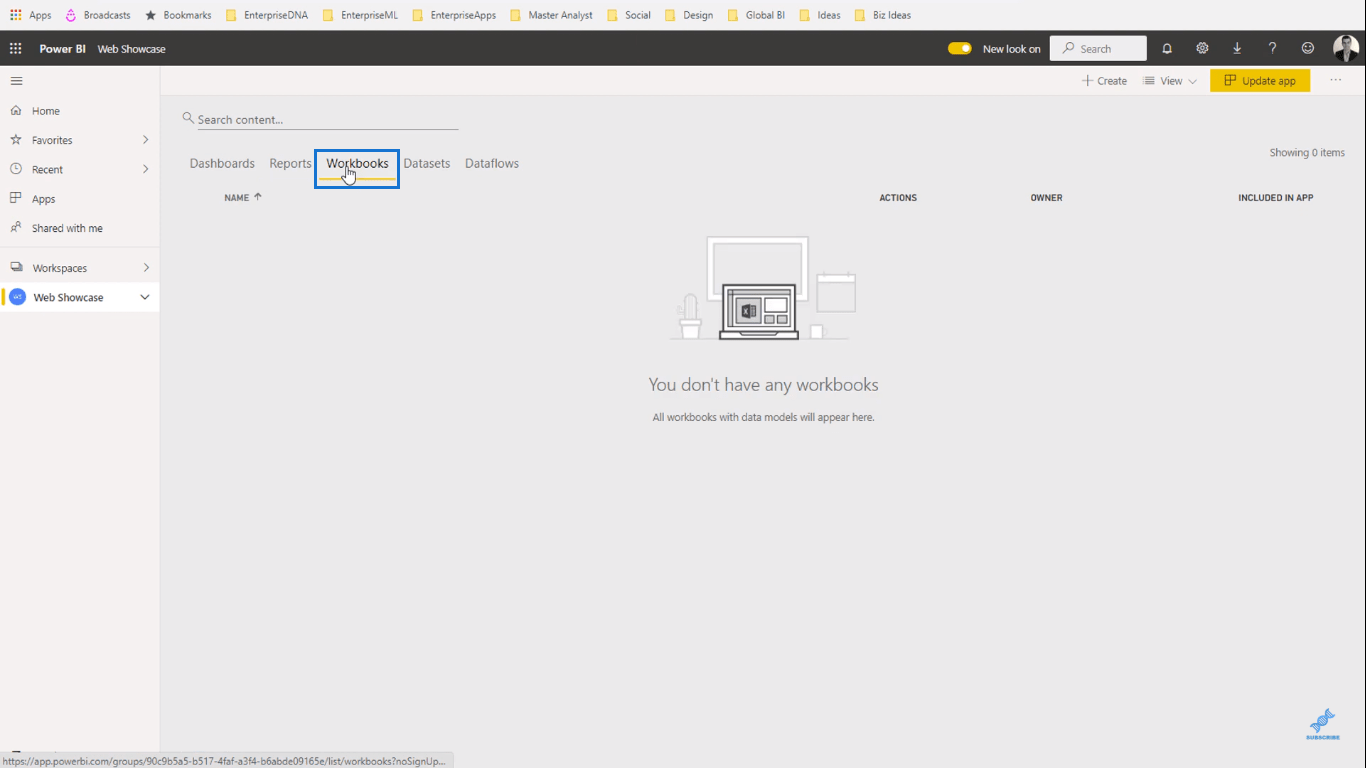Expand the Workspaces flyout chevron
This screenshot has width=1366, height=768.
[x=146, y=268]
